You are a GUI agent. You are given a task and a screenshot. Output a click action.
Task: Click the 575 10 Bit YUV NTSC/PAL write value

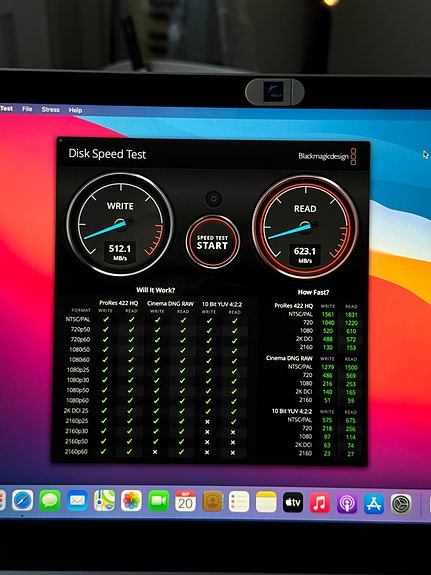[x=327, y=420]
